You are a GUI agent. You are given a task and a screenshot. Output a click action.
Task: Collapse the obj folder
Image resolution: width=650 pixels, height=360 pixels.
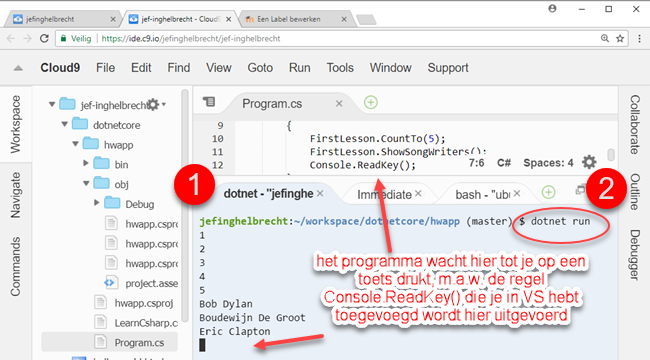tap(86, 183)
